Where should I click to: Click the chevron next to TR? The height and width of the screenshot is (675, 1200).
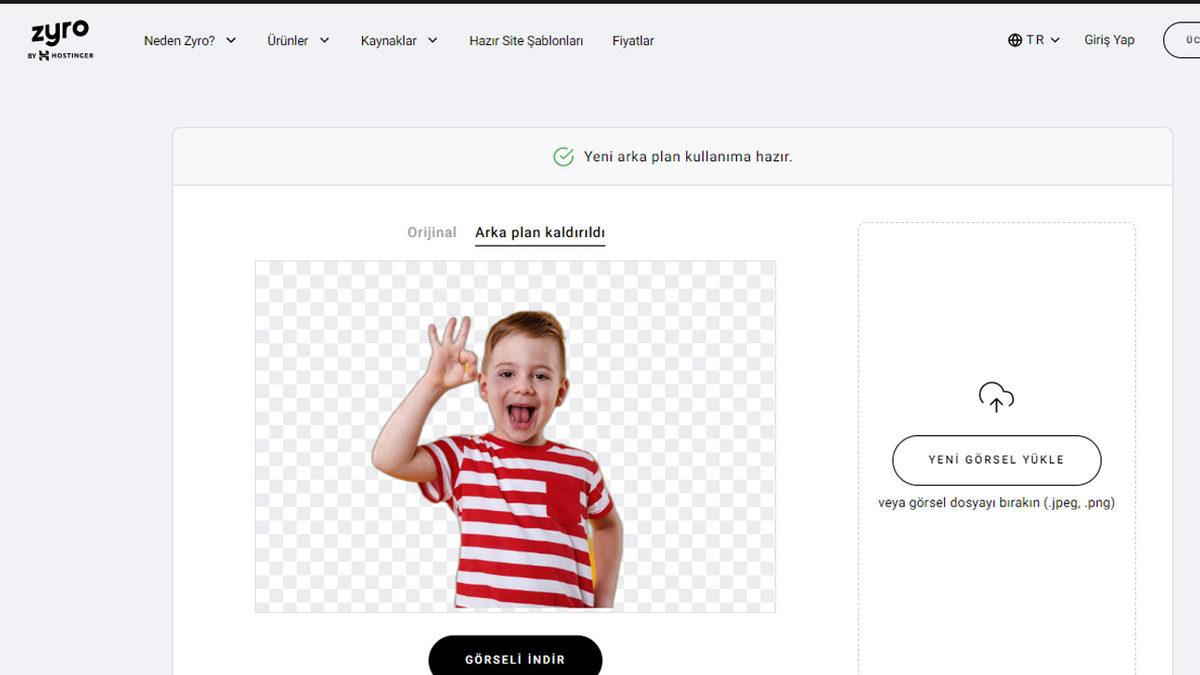click(1053, 40)
